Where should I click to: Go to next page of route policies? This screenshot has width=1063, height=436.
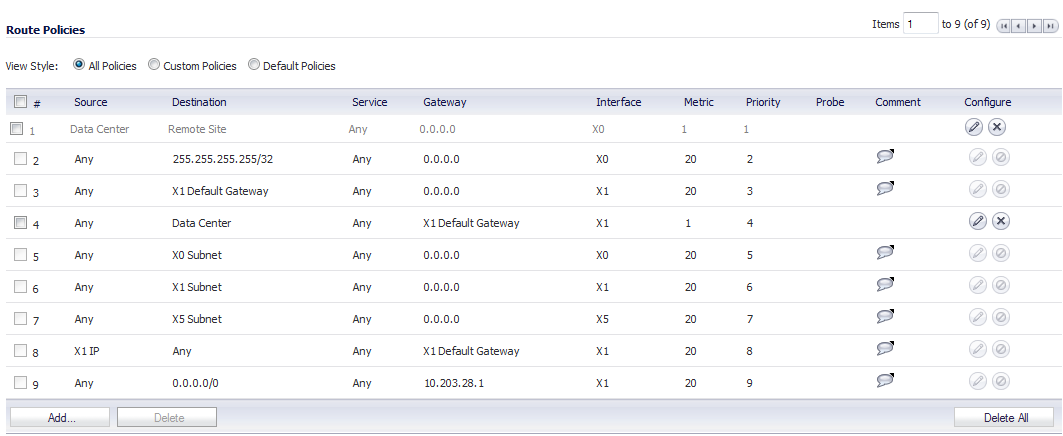[x=1035, y=25]
